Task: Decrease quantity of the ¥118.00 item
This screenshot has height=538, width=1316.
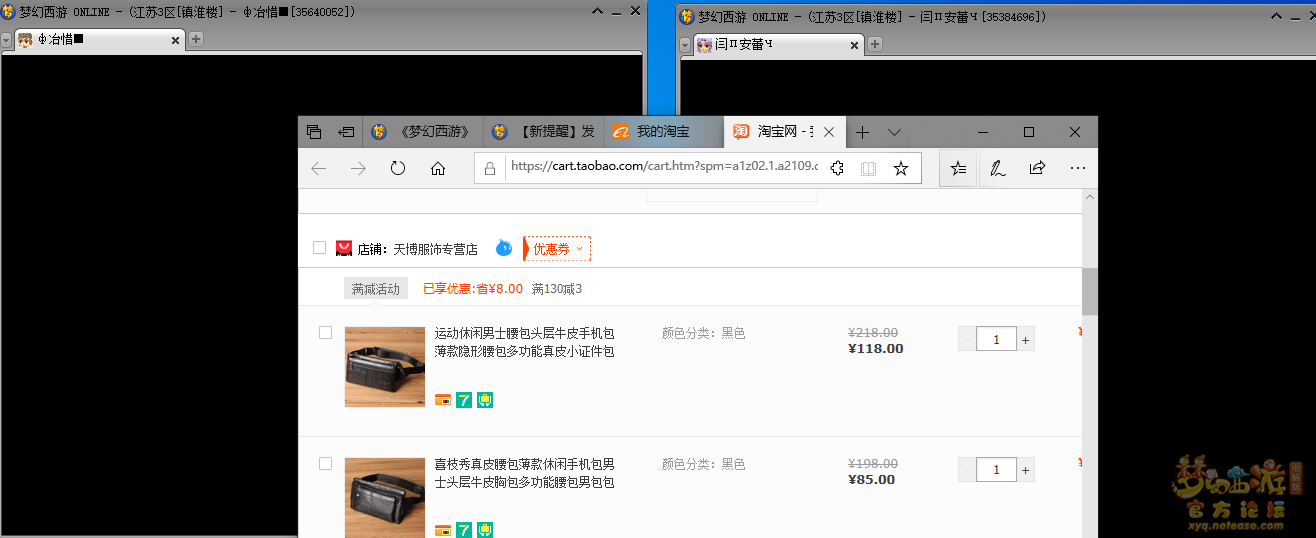Action: tap(967, 340)
